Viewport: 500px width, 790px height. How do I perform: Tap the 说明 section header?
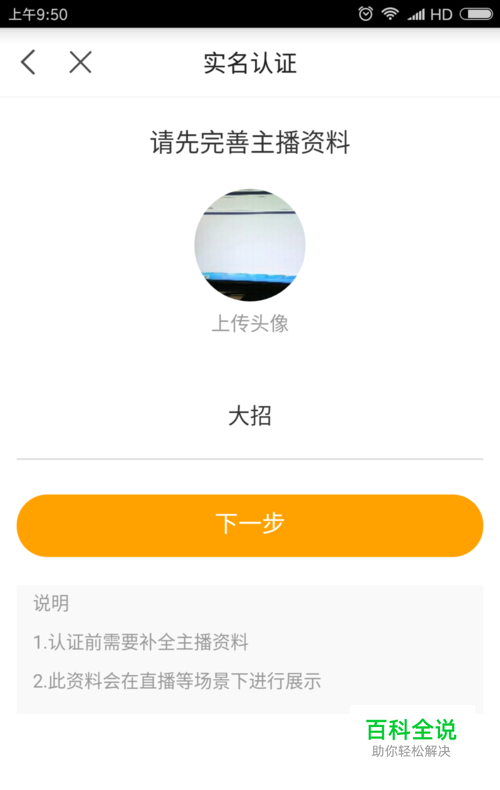(51, 603)
